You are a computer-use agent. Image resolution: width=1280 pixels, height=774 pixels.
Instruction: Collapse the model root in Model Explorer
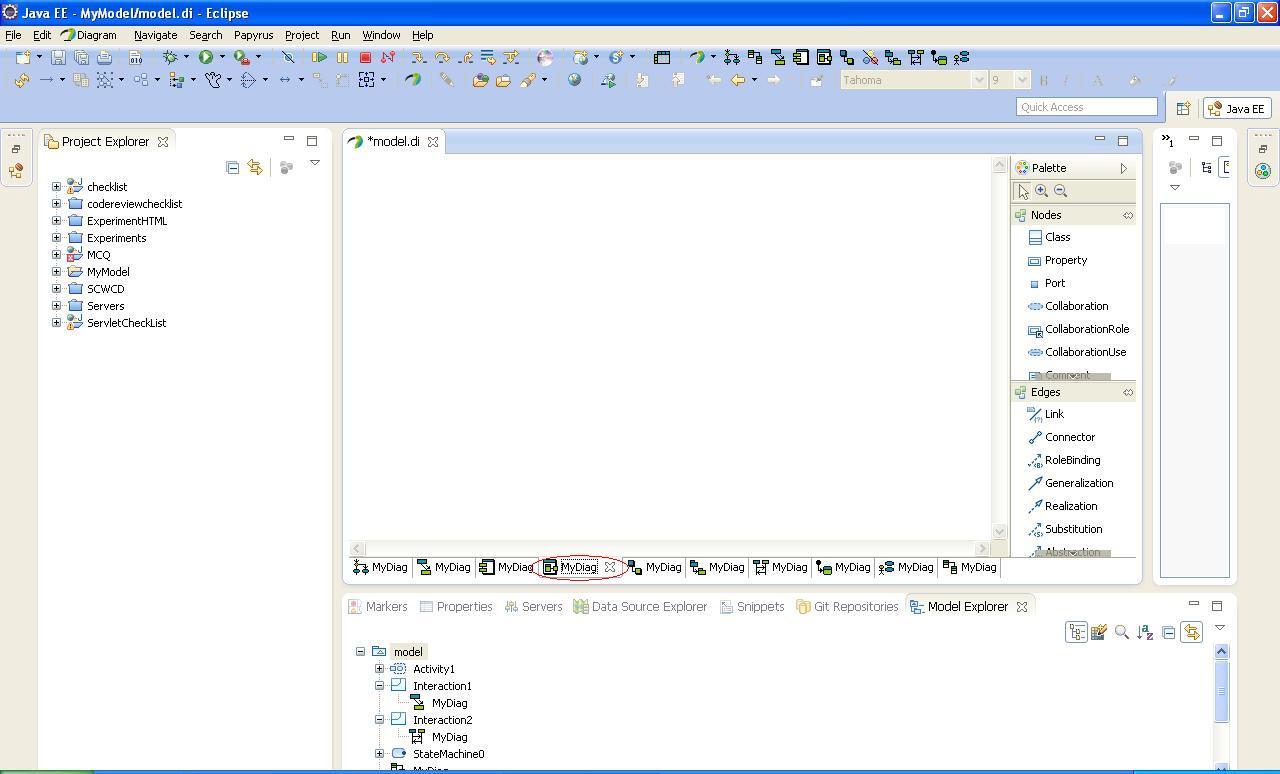(361, 651)
